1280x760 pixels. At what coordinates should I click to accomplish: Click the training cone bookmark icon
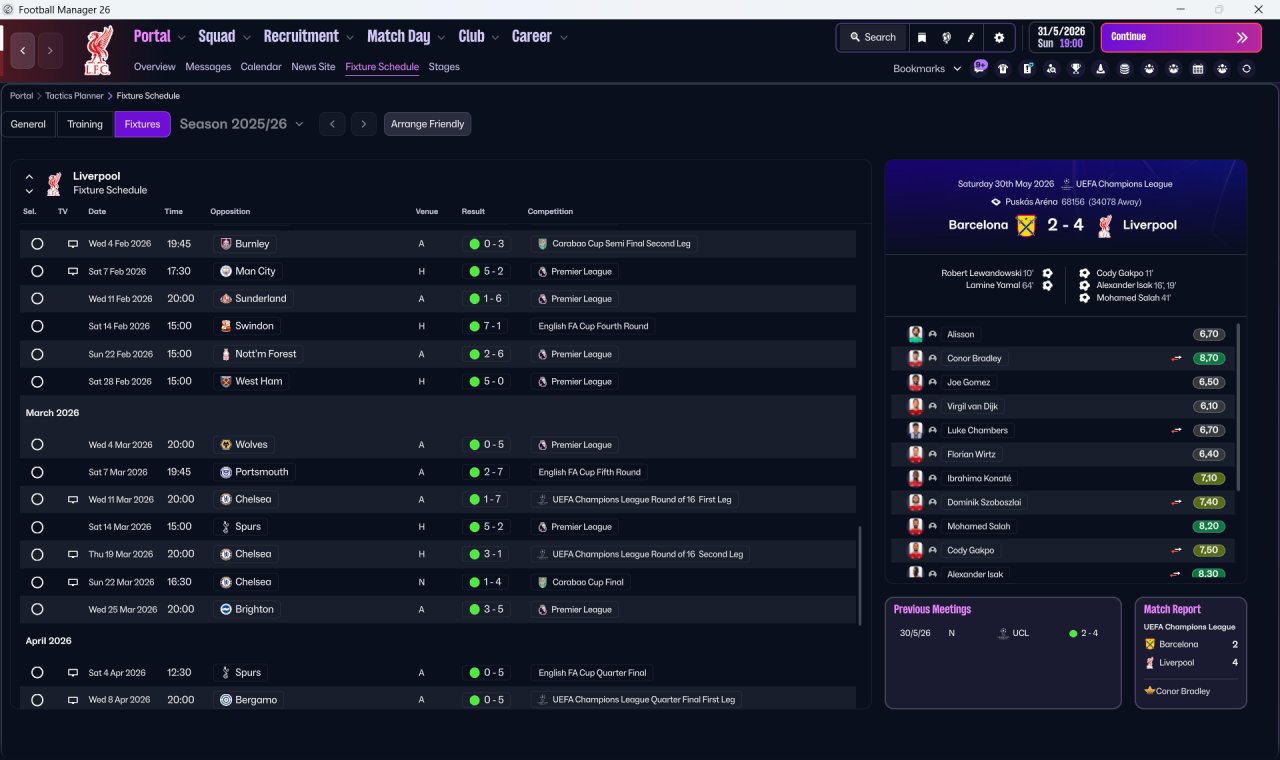1101,69
